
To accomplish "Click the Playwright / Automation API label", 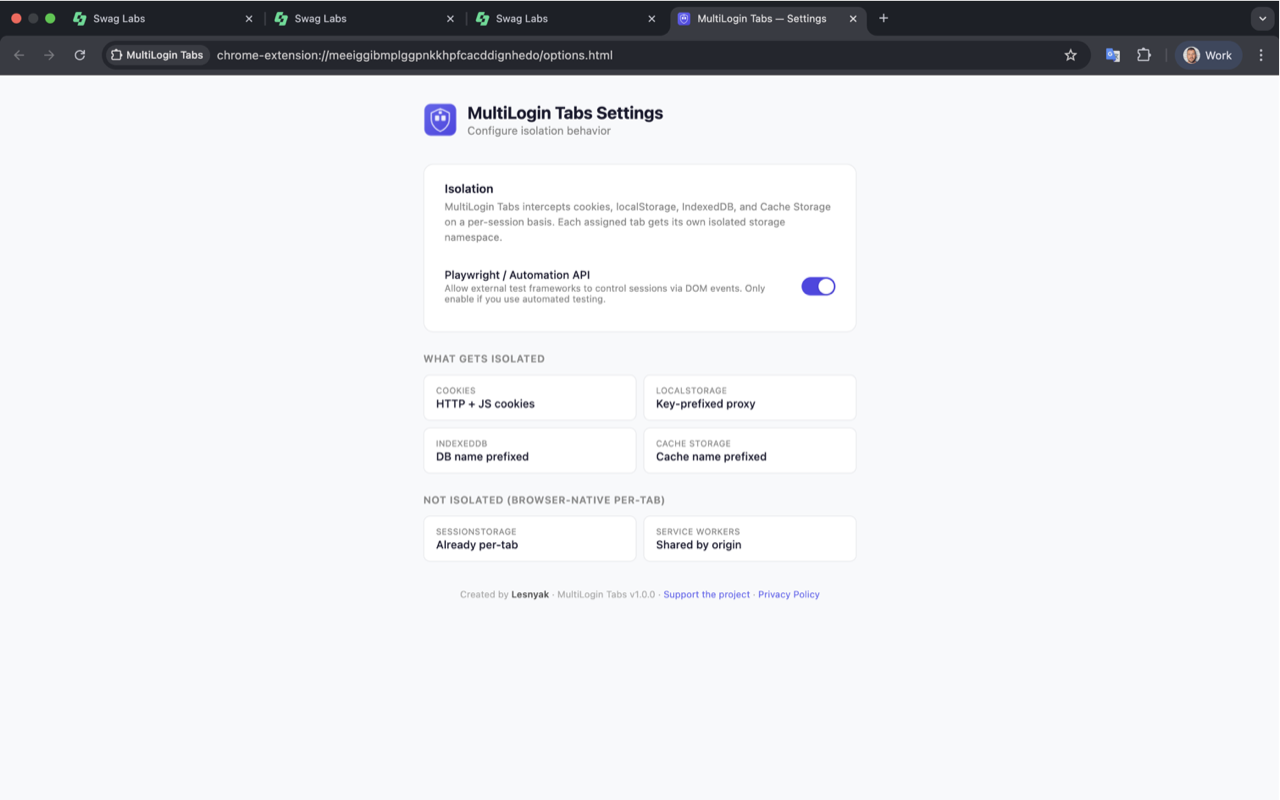I will pos(517,275).
